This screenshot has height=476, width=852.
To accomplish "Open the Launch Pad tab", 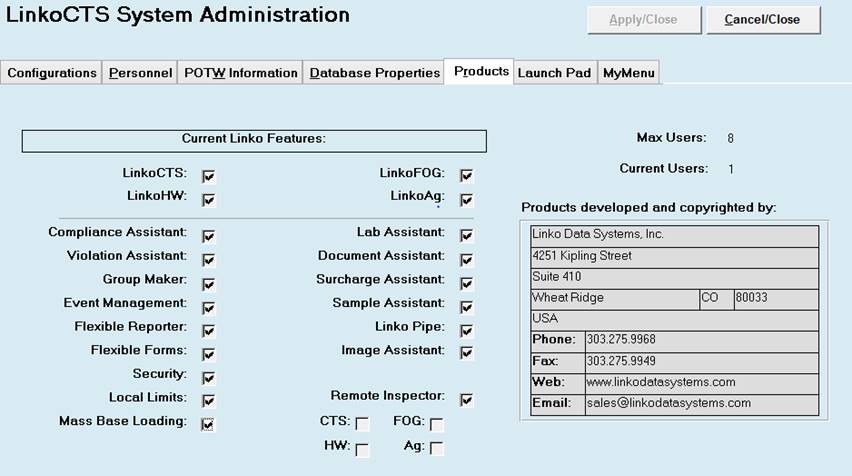I will 554,73.
